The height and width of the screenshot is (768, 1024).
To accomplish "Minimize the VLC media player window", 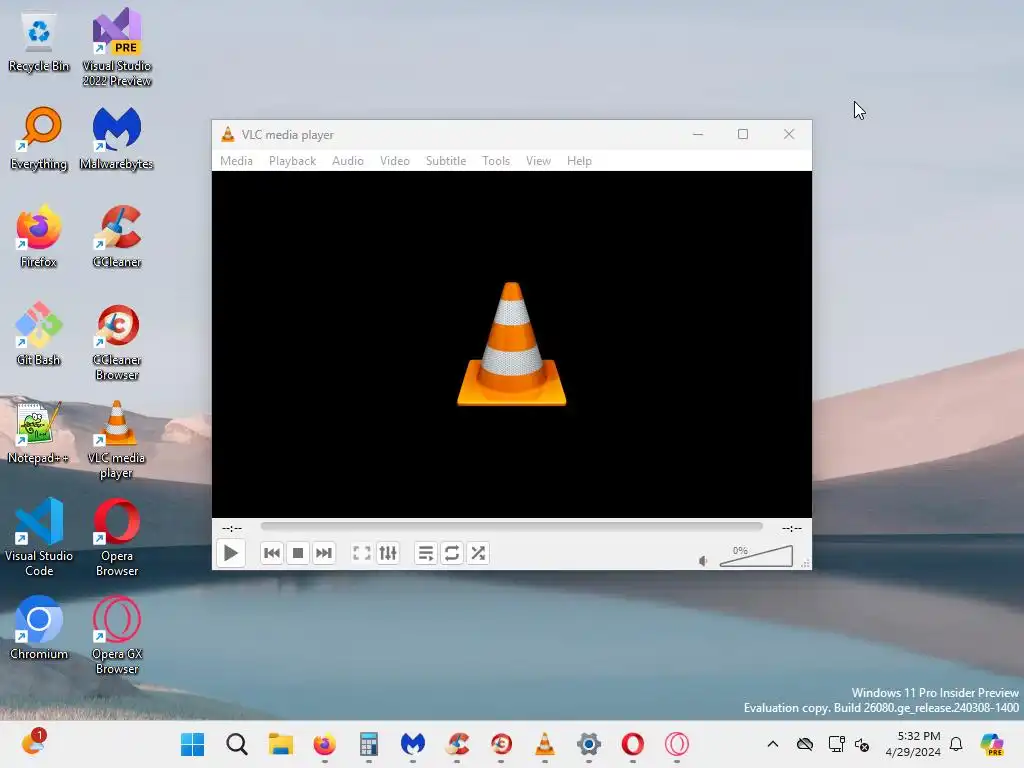I will tap(698, 135).
